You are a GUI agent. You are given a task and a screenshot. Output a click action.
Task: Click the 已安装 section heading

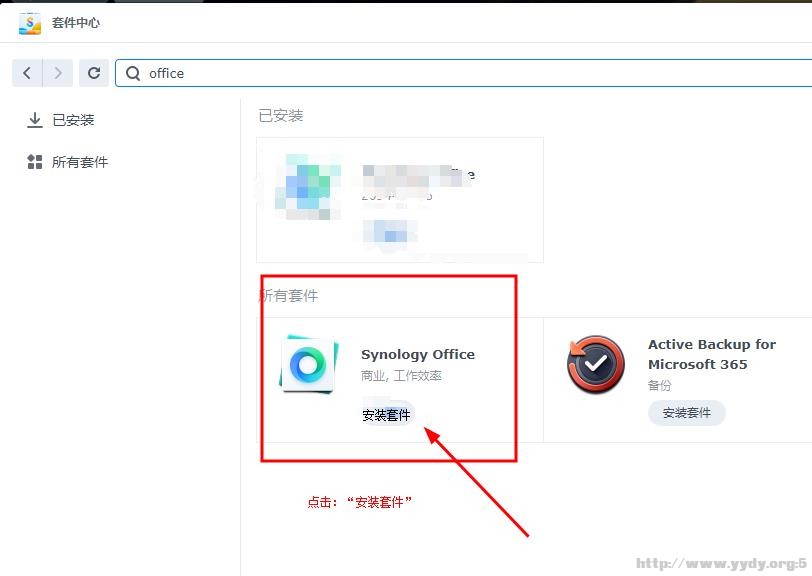click(x=281, y=116)
